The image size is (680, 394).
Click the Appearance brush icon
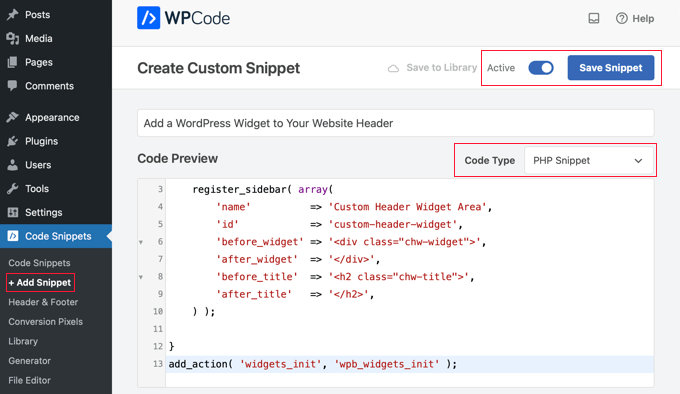click(13, 117)
